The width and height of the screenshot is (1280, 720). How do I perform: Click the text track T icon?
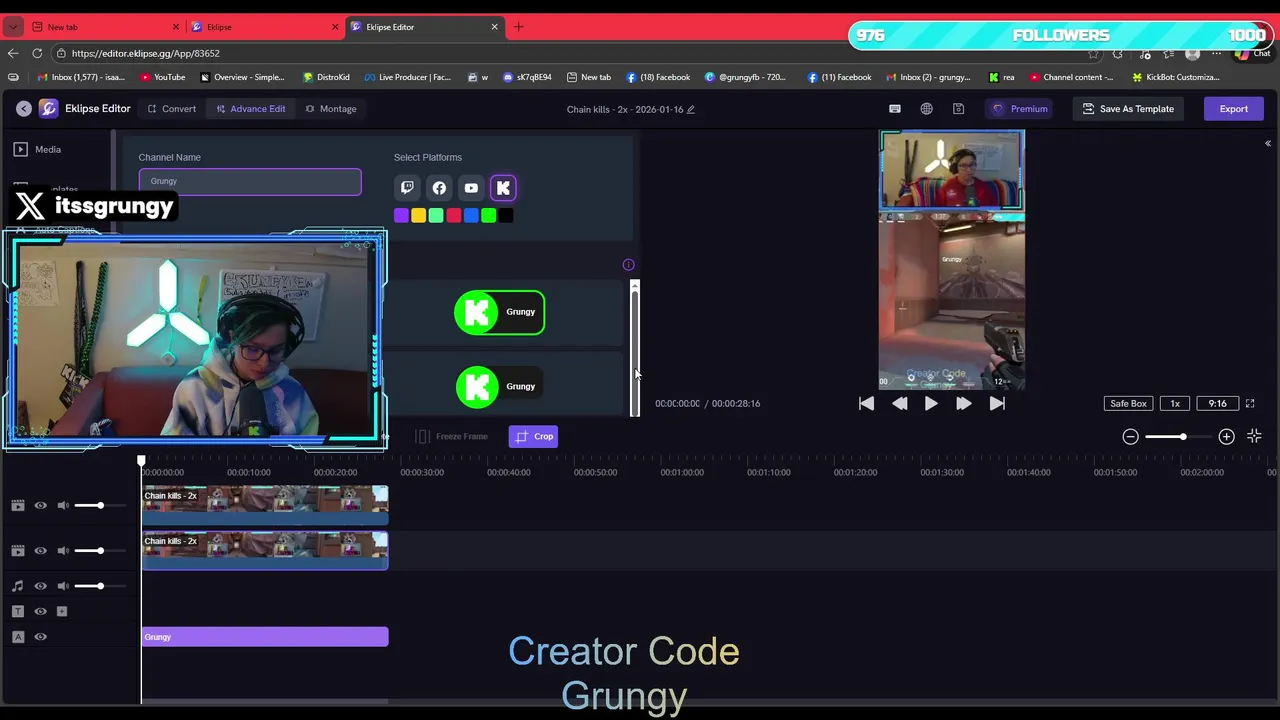pos(18,611)
